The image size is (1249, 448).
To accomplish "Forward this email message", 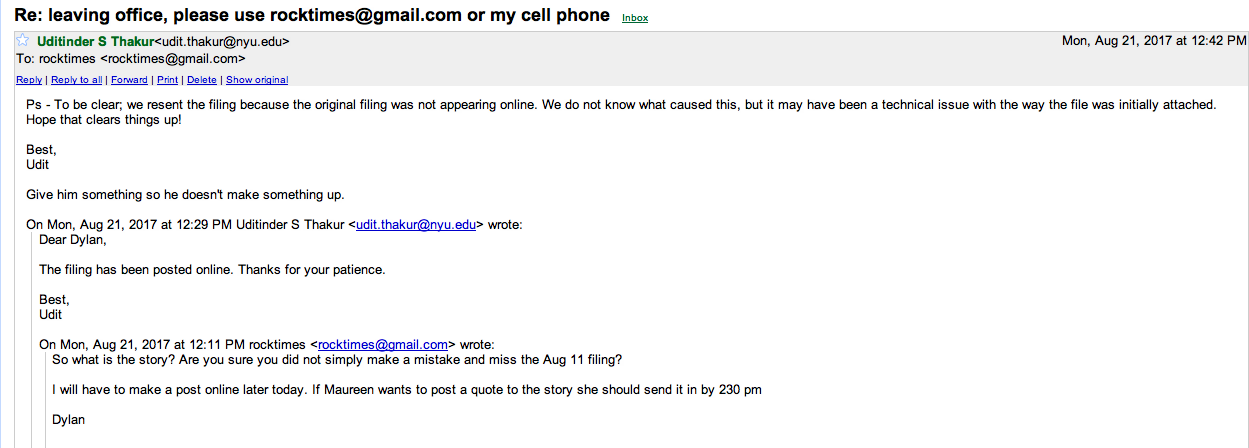I will coord(129,80).
